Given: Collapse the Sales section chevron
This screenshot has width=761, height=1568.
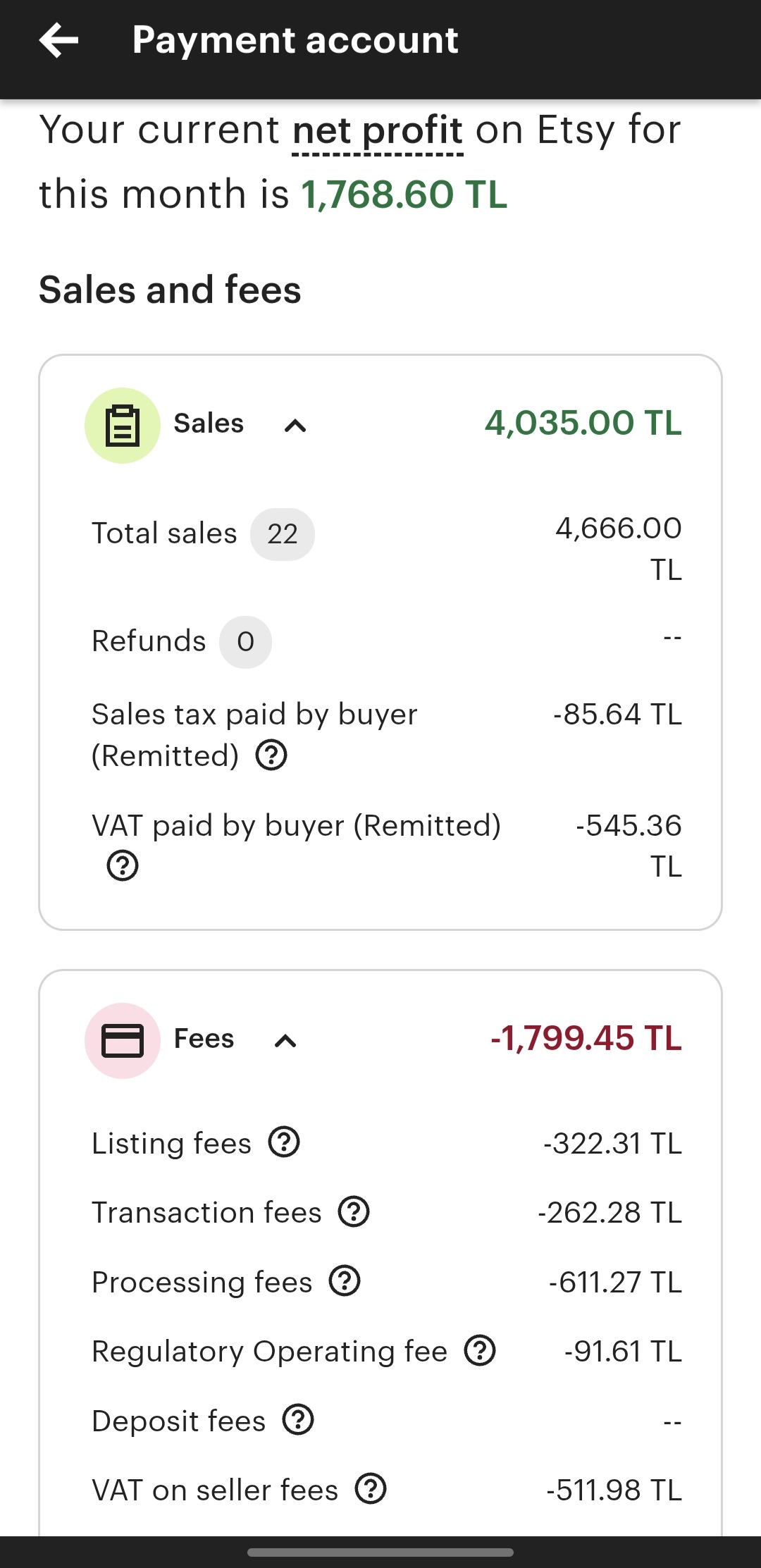Looking at the screenshot, I should click(x=295, y=426).
